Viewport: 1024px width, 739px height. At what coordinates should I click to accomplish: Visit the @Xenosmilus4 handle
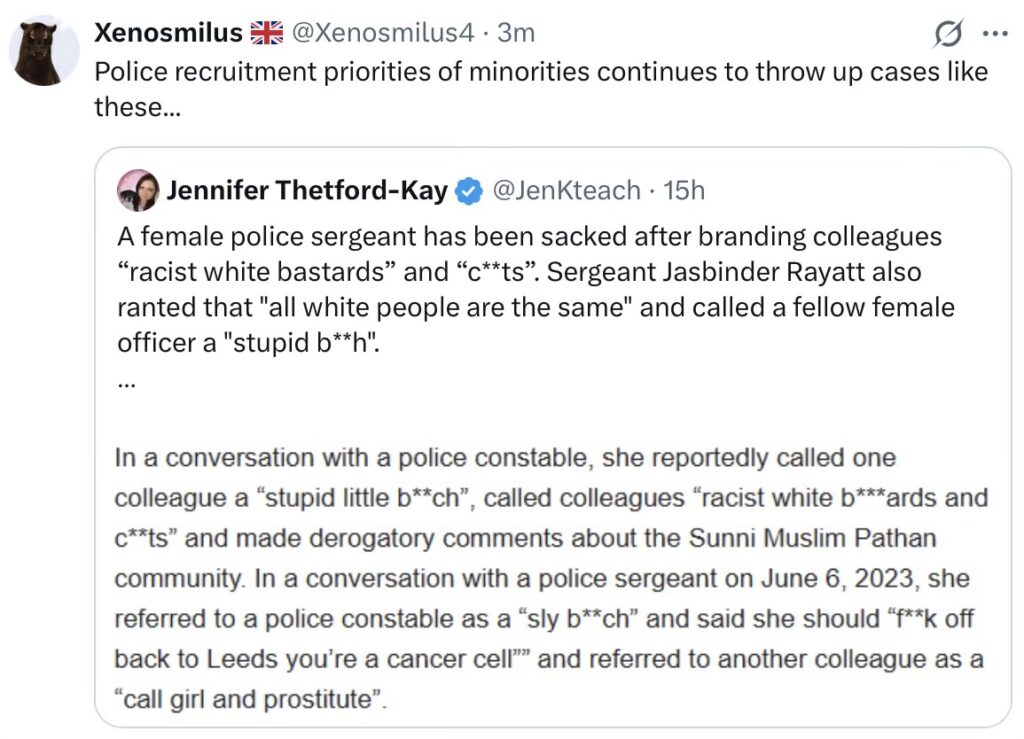pyautogui.click(x=382, y=33)
